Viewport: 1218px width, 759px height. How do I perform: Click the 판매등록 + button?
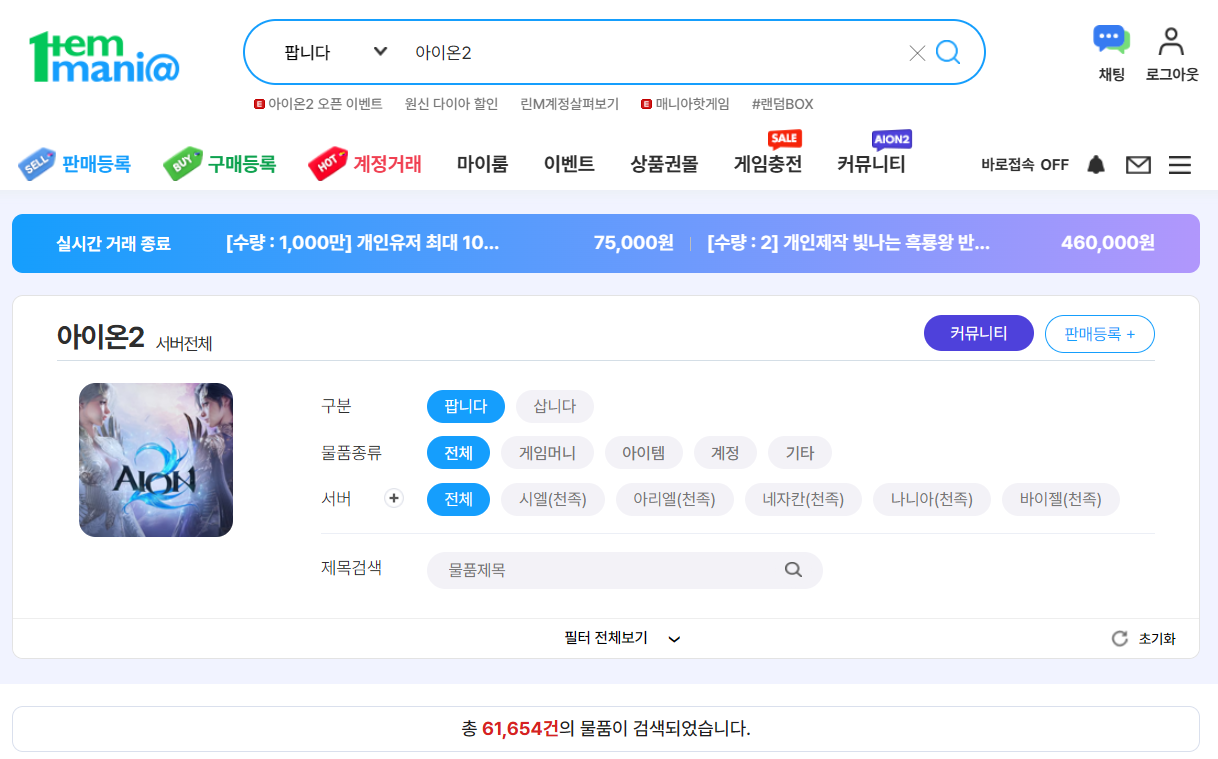coord(1100,334)
